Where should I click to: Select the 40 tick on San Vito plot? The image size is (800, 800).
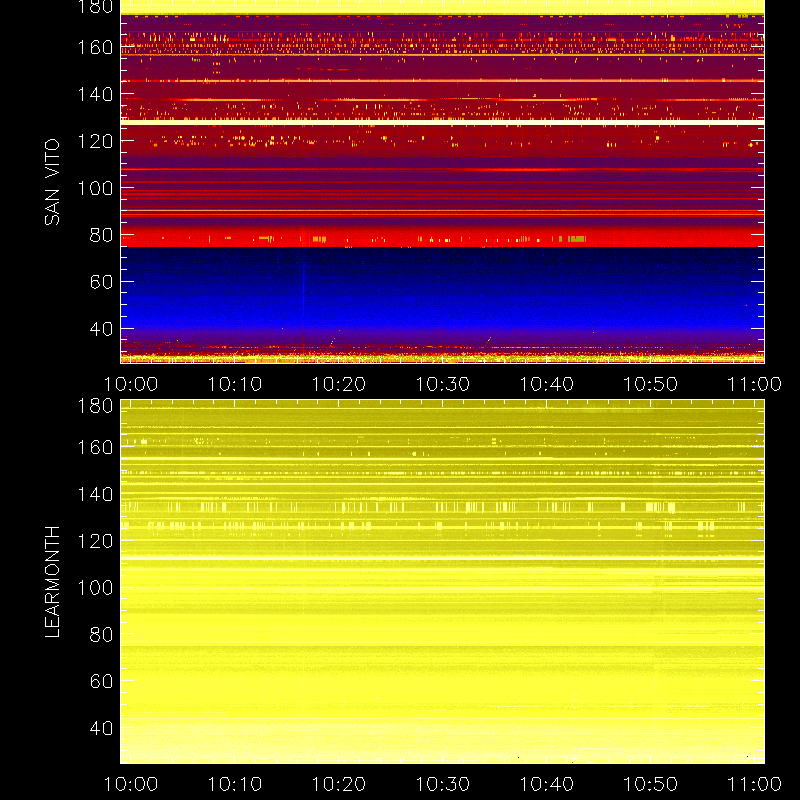coord(101,329)
